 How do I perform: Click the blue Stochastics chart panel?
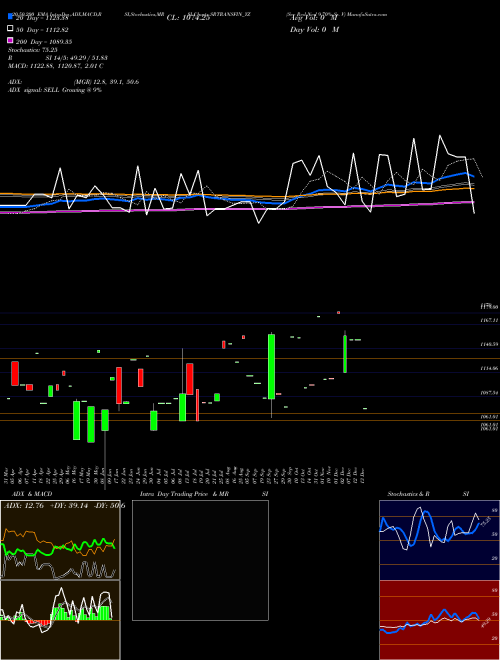click(x=439, y=540)
